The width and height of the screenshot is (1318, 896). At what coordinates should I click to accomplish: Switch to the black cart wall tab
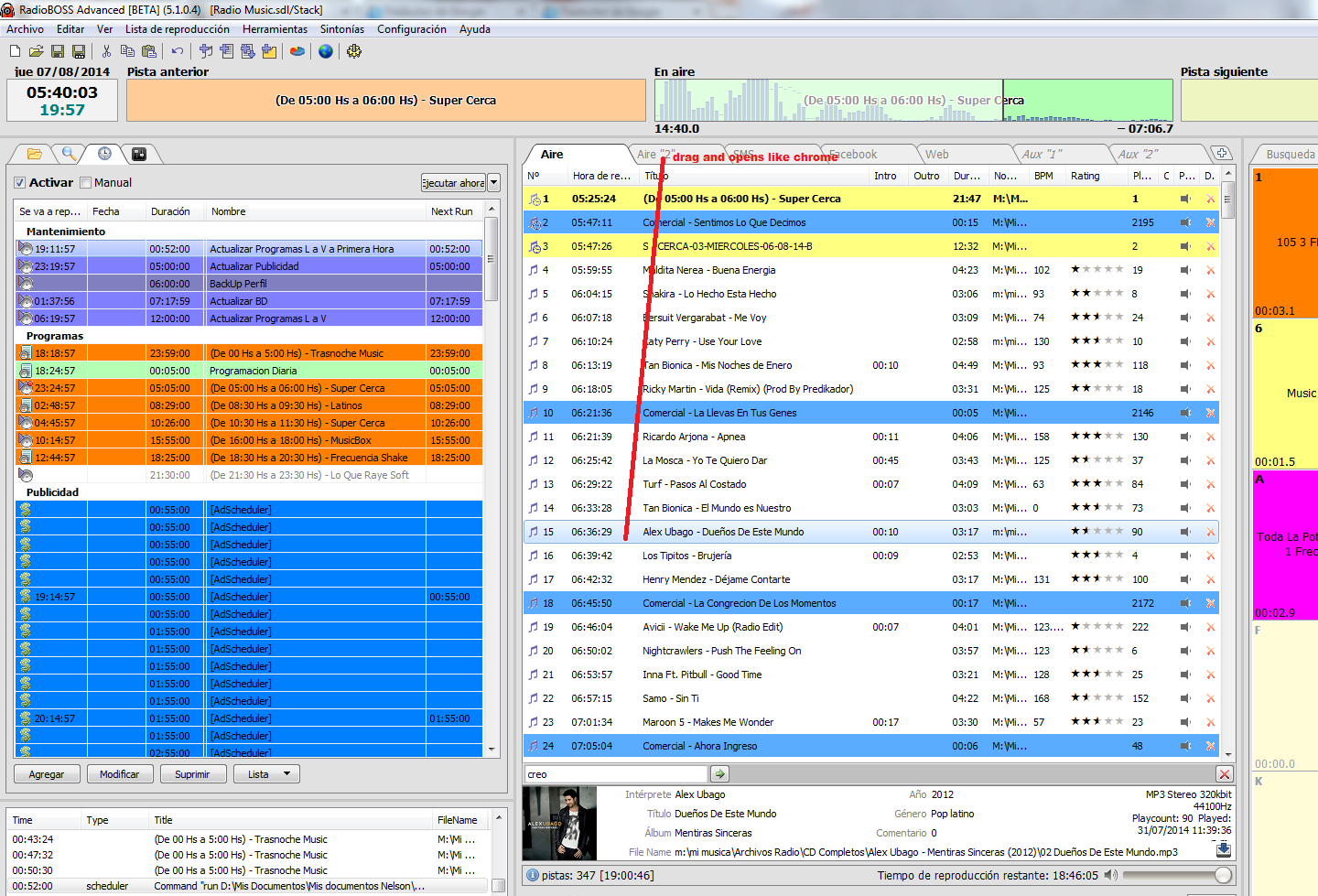pos(139,154)
